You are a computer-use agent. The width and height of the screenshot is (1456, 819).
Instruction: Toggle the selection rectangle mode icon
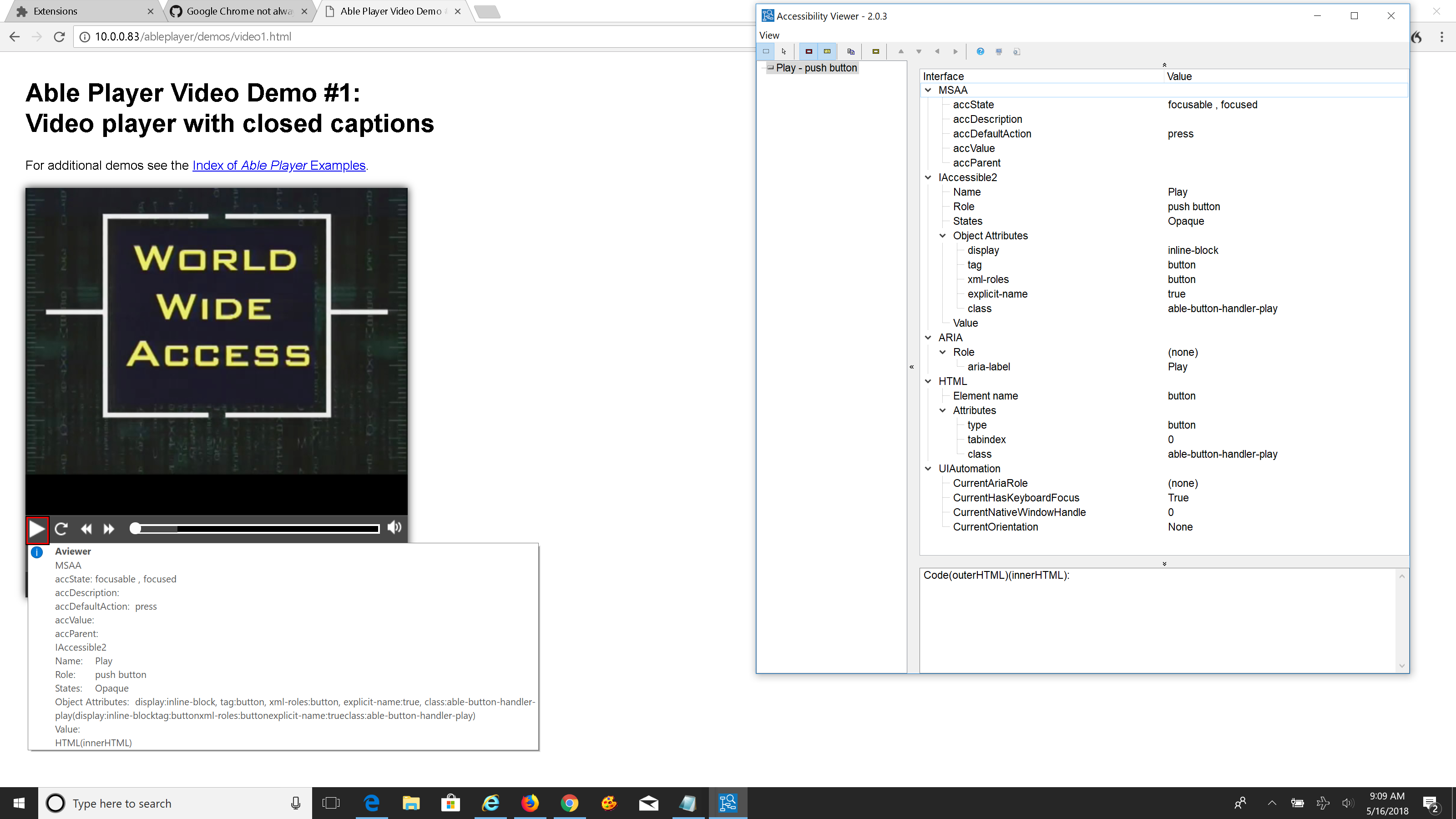click(x=766, y=51)
